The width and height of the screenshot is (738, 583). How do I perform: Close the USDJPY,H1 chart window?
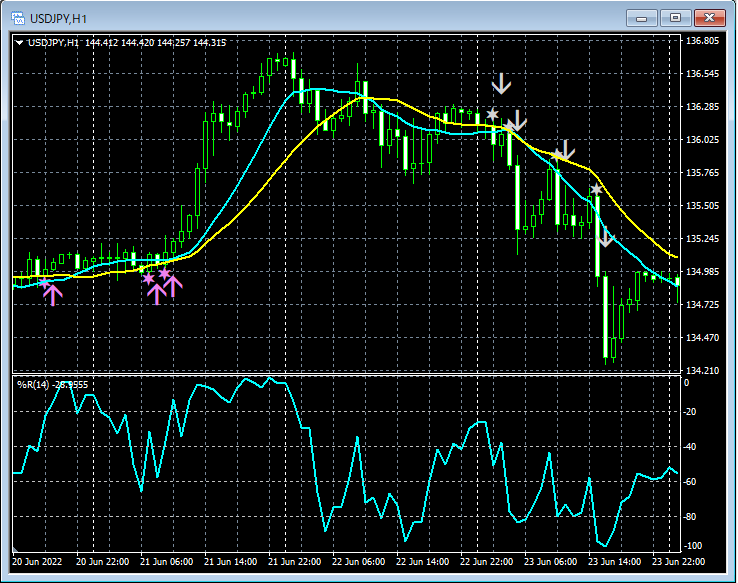(x=709, y=18)
